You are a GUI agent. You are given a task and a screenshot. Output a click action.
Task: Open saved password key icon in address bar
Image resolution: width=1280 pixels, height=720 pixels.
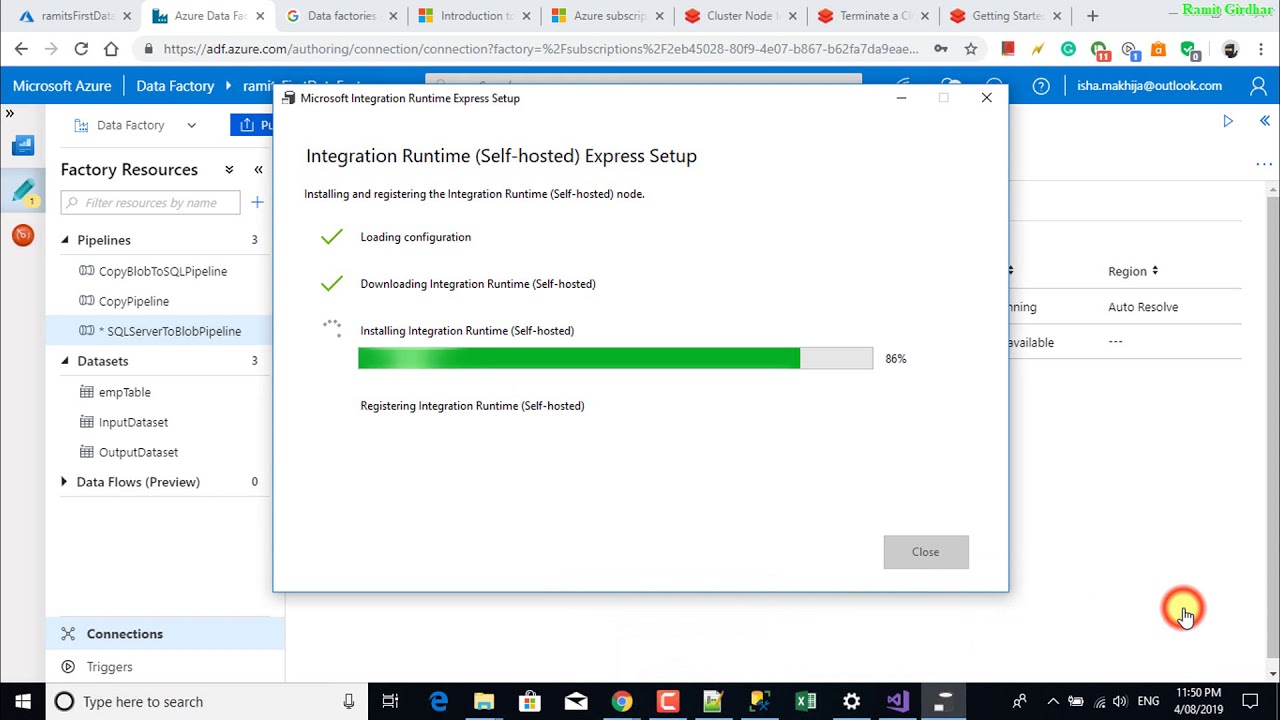pyautogui.click(x=940, y=49)
